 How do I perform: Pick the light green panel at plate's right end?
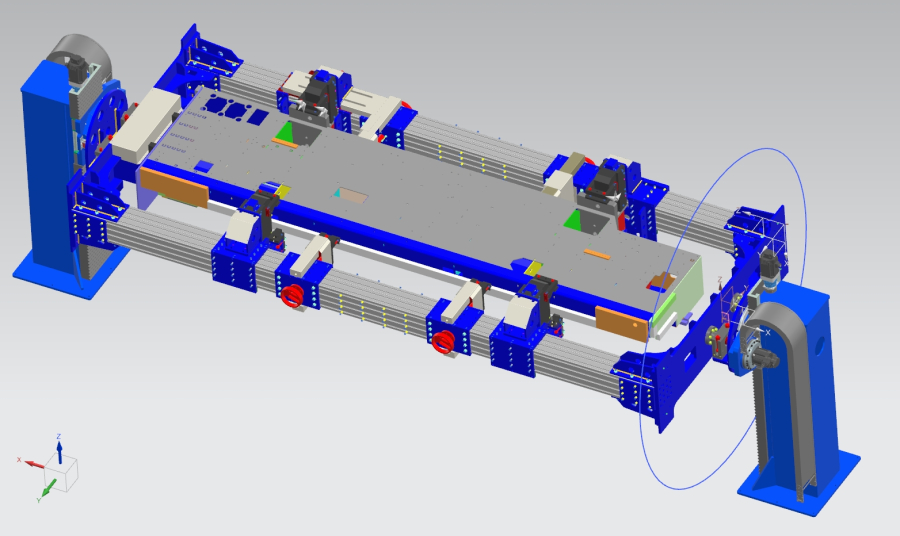tap(678, 290)
